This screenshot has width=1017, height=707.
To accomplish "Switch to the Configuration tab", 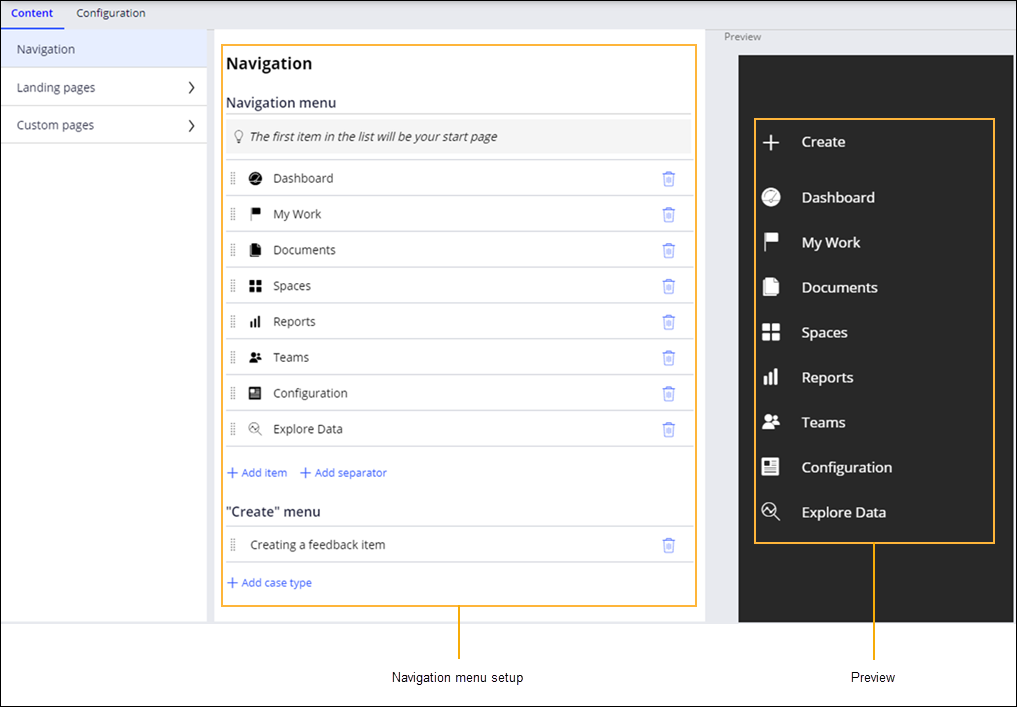I will tap(111, 14).
